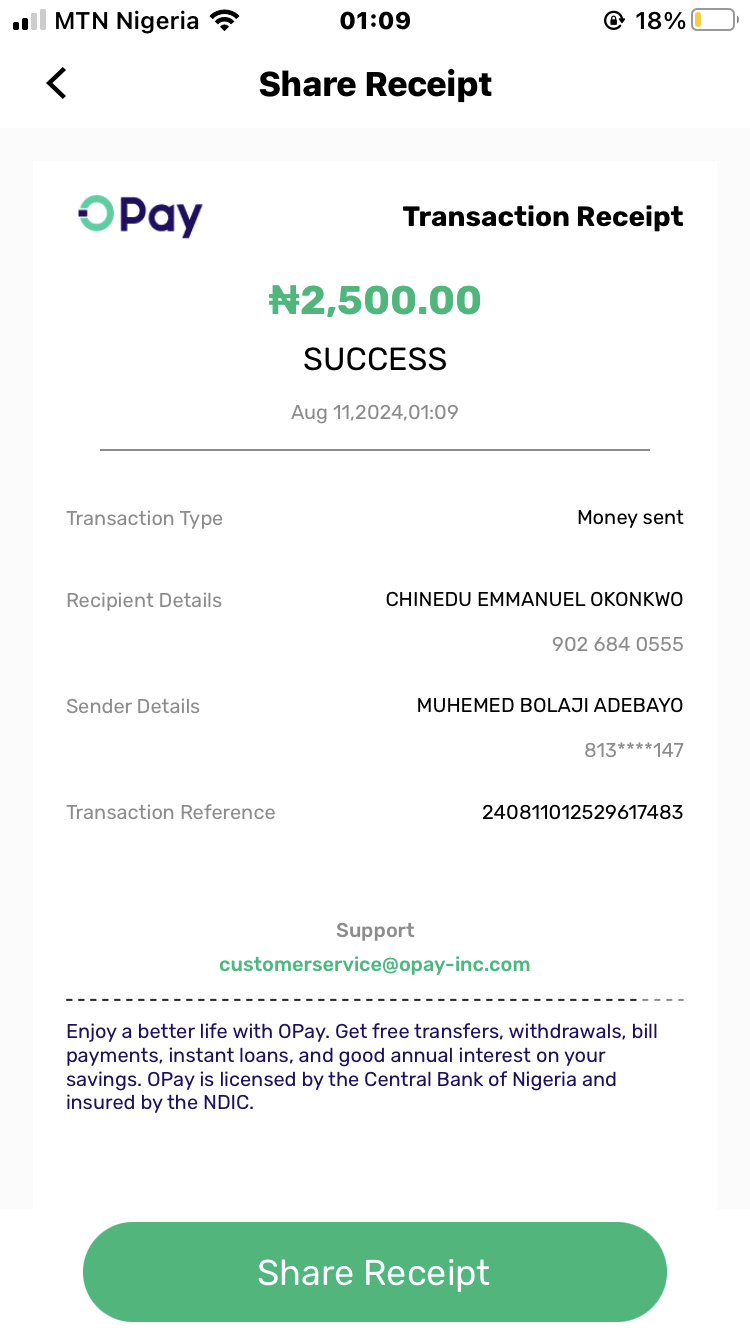Tap recipient phone number 902 684 0555
This screenshot has height=1334, width=750.
click(x=617, y=644)
